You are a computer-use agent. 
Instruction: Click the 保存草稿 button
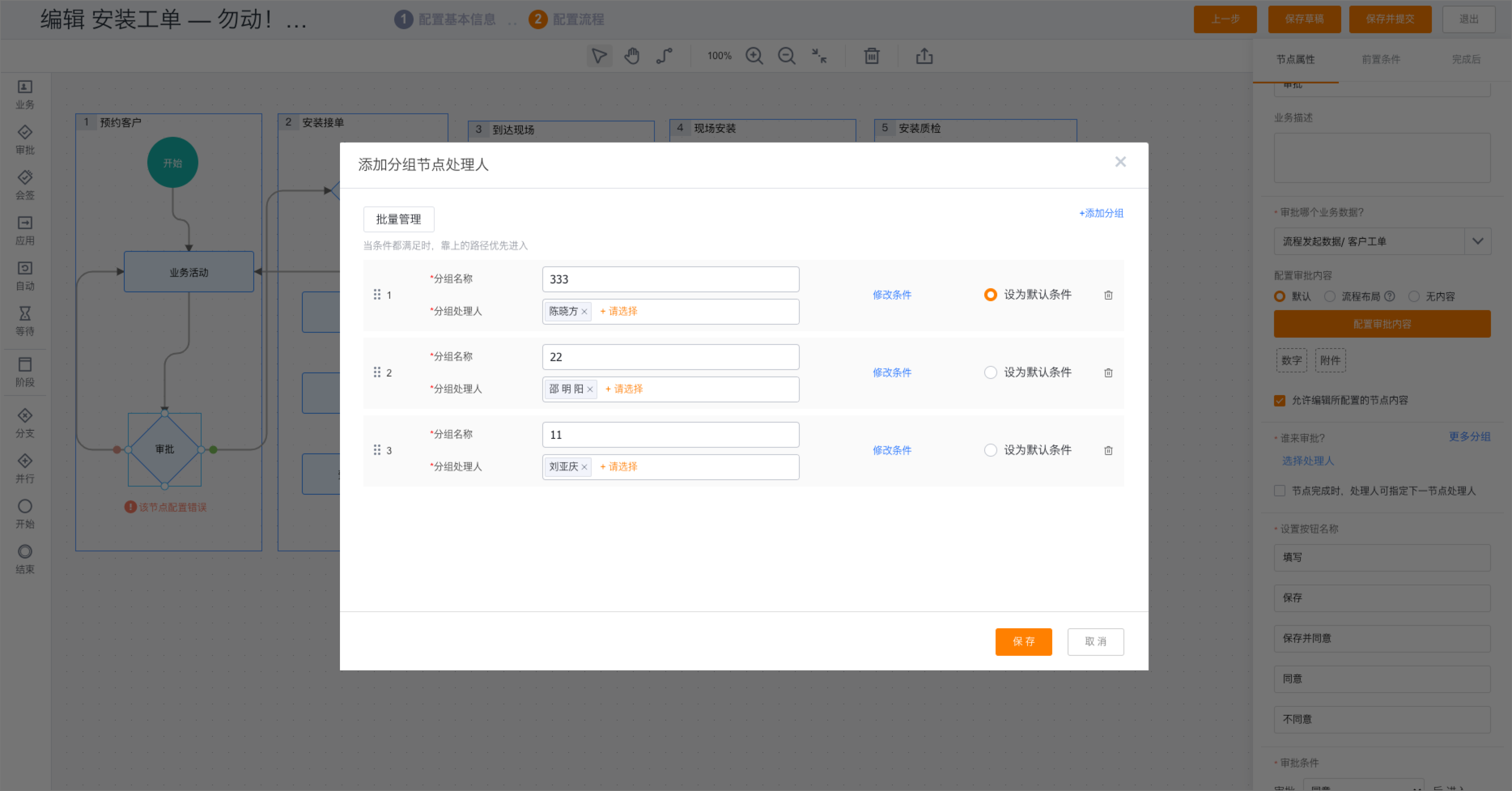click(x=1304, y=19)
